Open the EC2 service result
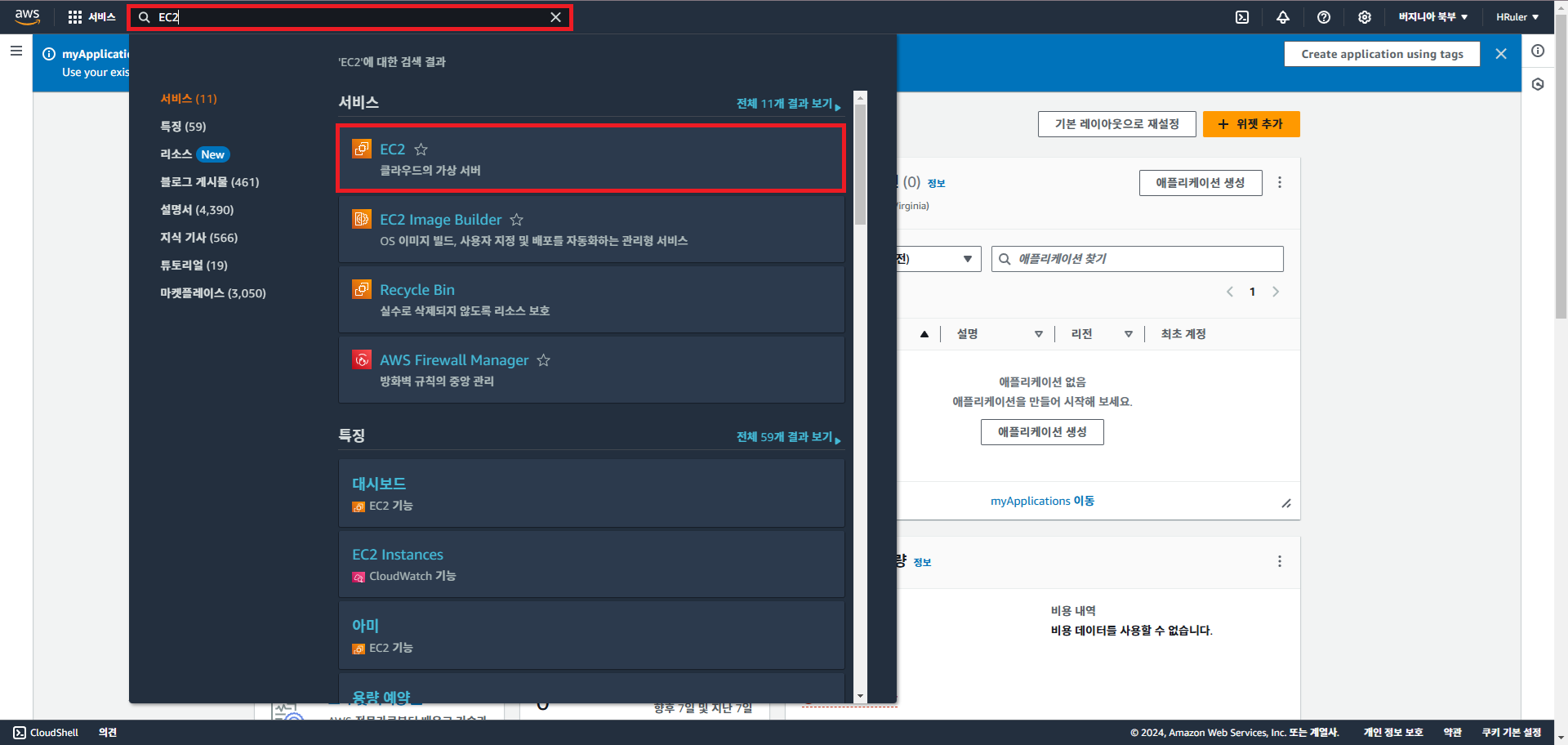Screen dimensions: 1568x745 pyautogui.click(x=590, y=158)
